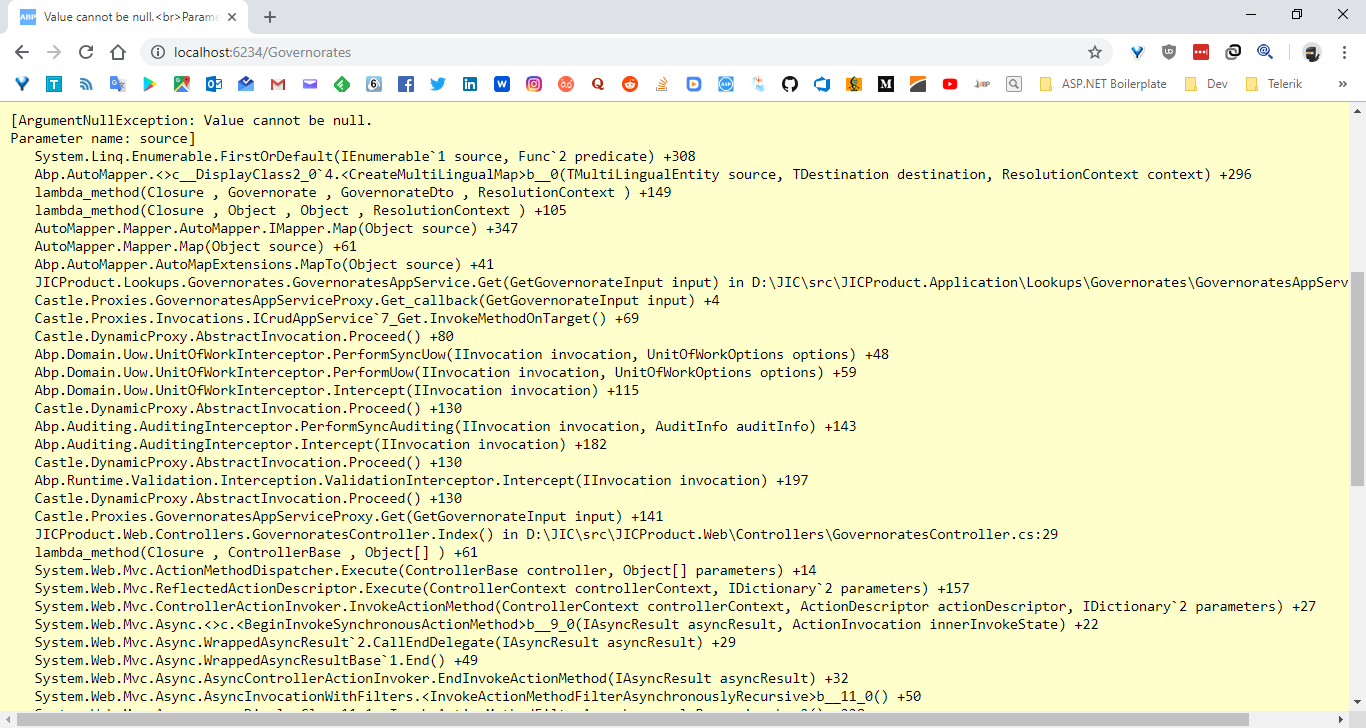Go back to the previous page
1366x728 pixels.
point(21,52)
